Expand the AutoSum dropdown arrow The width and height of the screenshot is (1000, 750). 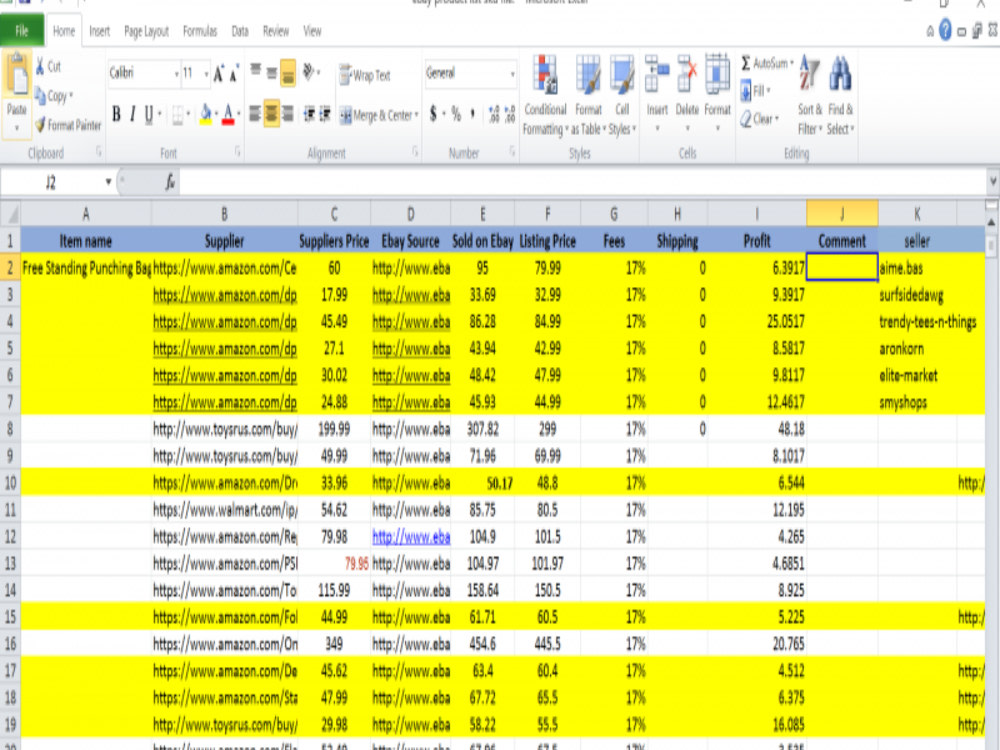pyautogui.click(x=791, y=63)
